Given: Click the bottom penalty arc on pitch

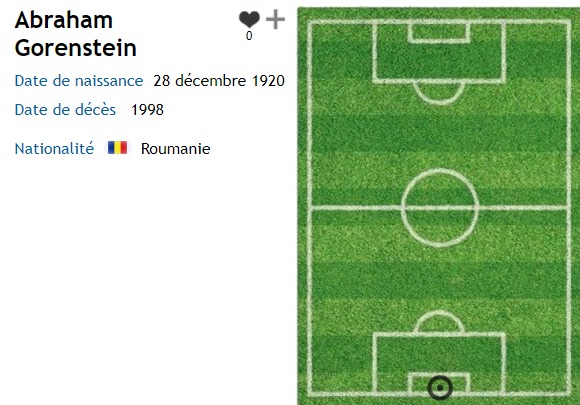Looking at the screenshot, I should pyautogui.click(x=439, y=321).
